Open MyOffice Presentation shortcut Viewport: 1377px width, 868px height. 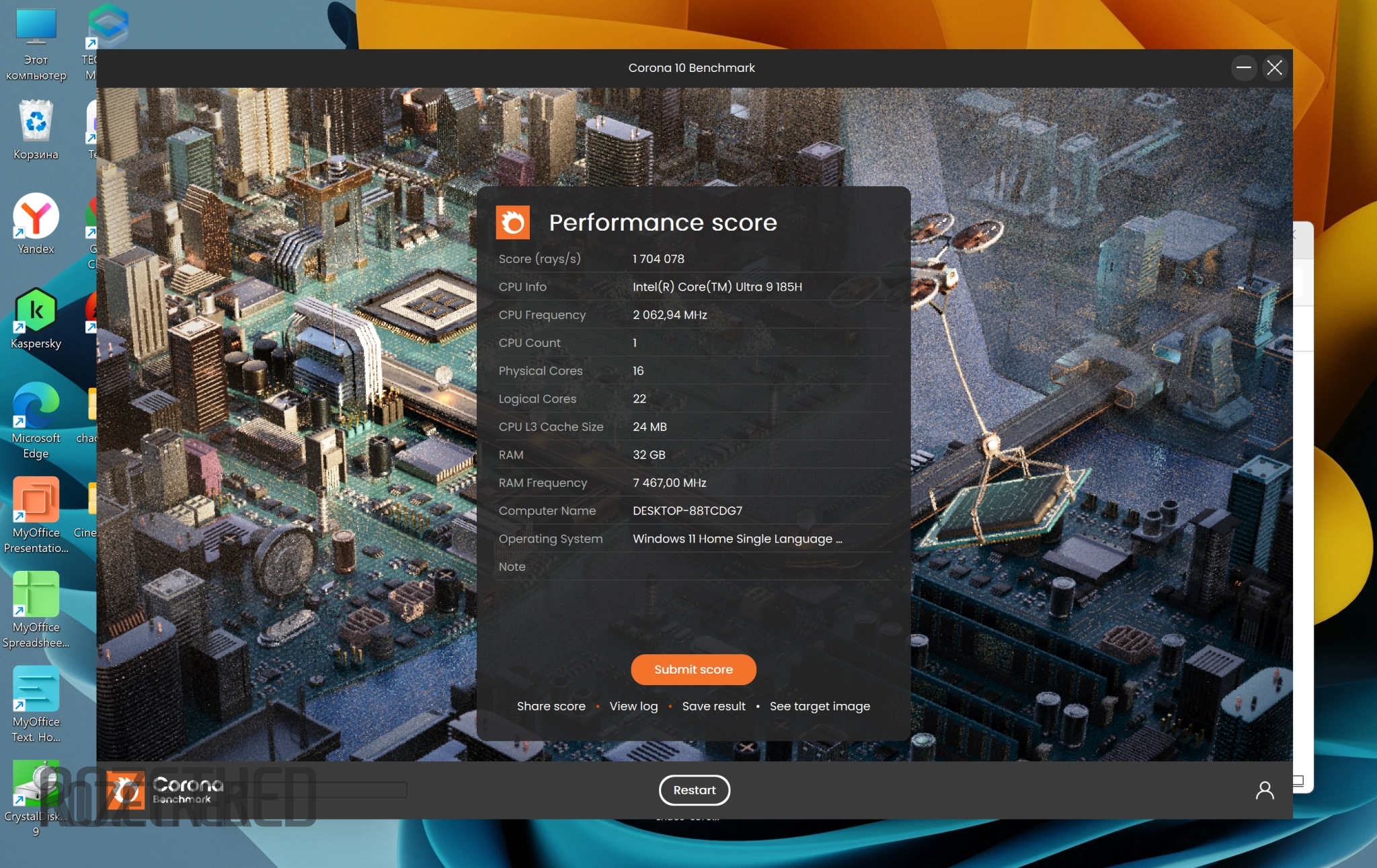(x=36, y=500)
